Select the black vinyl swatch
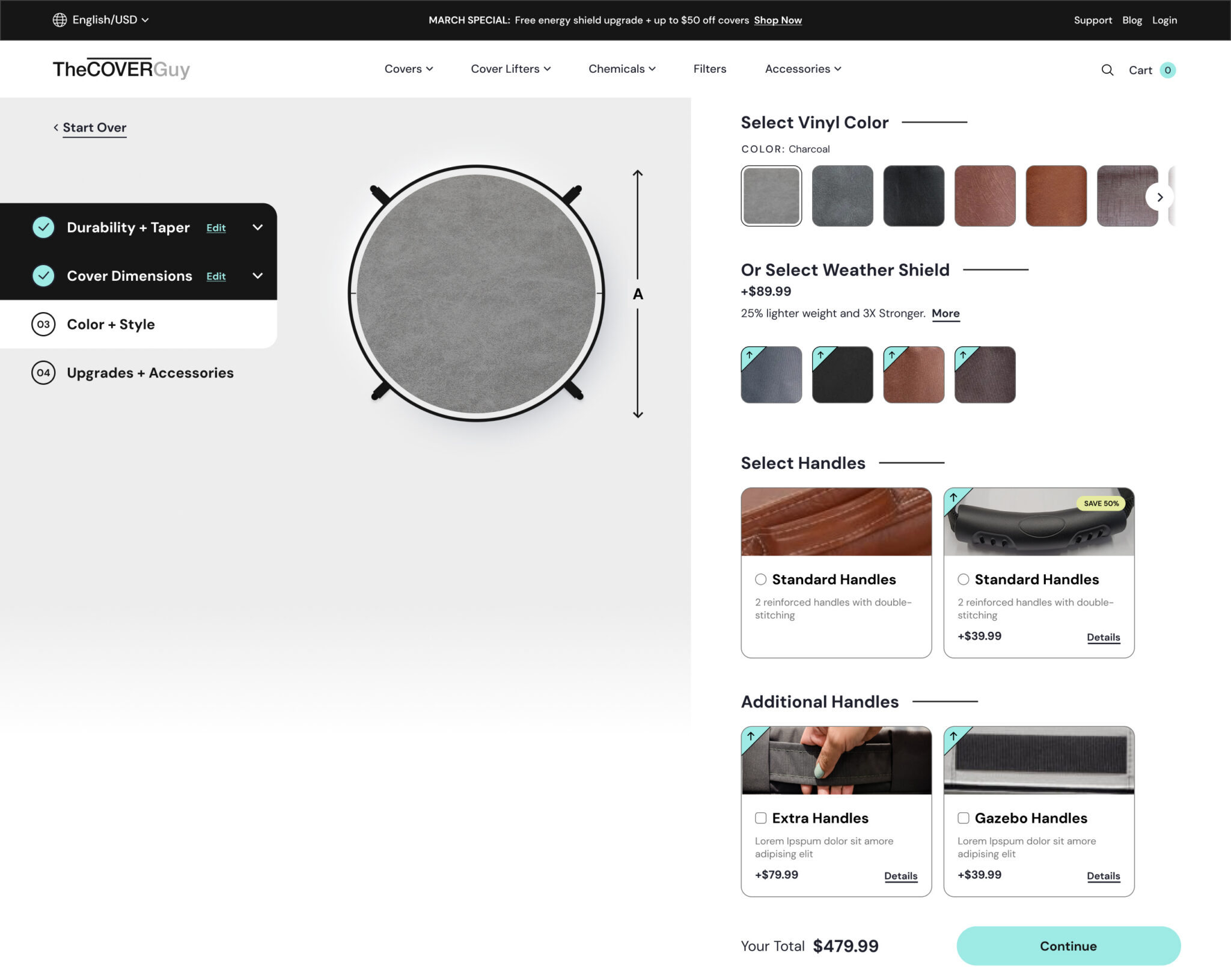Image resolution: width=1231 pixels, height=980 pixels. tap(914, 196)
